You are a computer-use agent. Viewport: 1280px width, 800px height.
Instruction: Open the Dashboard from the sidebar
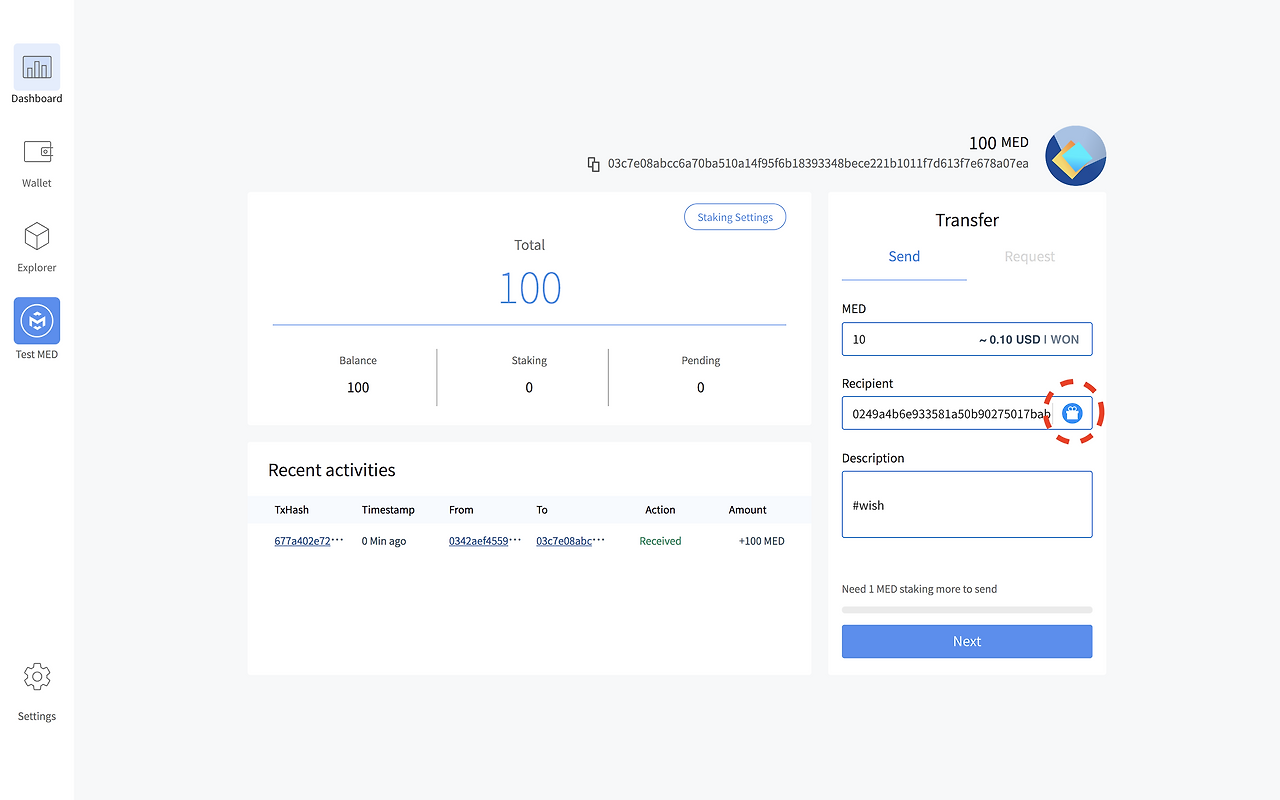37,74
